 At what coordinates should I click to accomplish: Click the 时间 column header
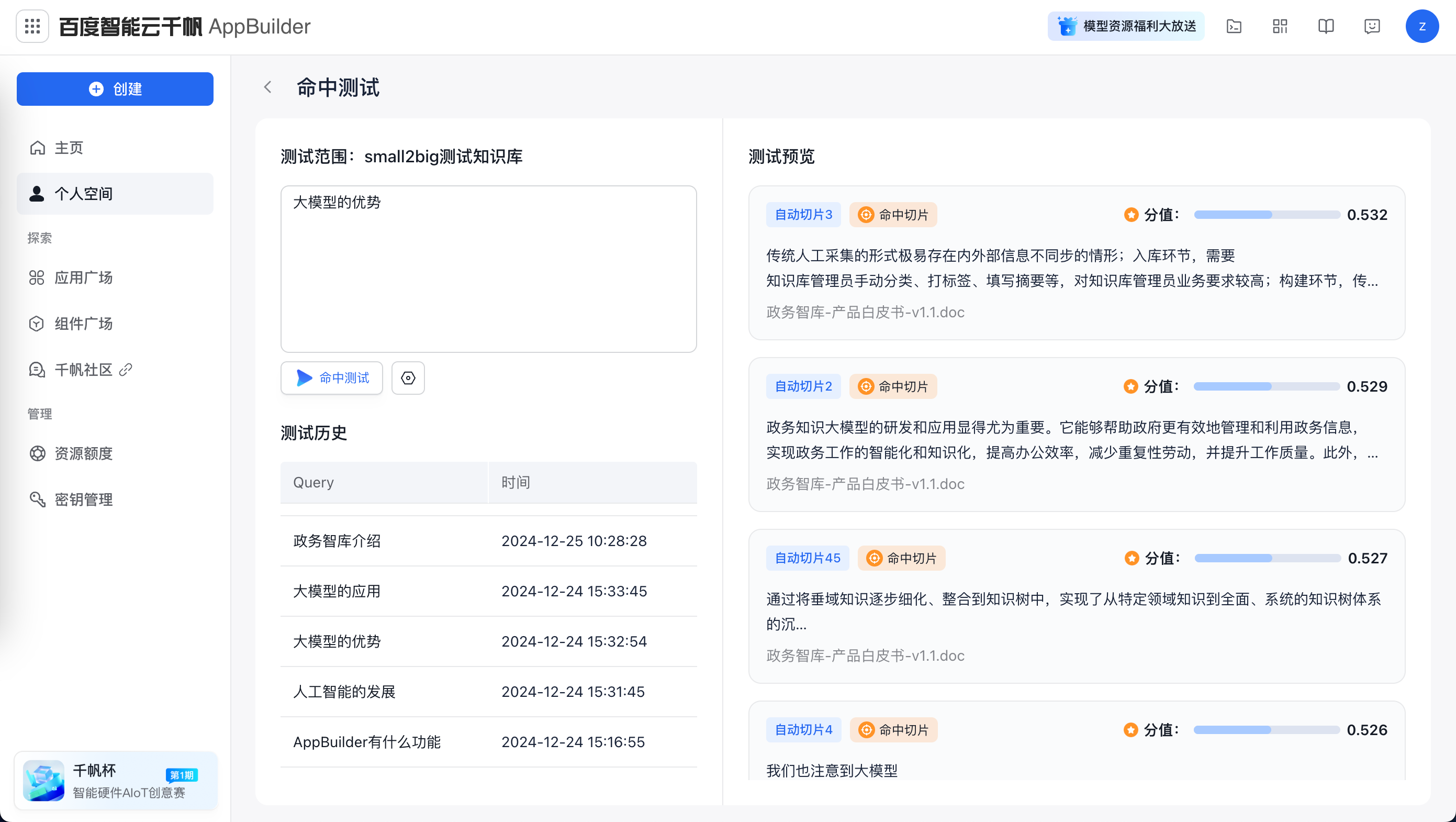coord(593,482)
